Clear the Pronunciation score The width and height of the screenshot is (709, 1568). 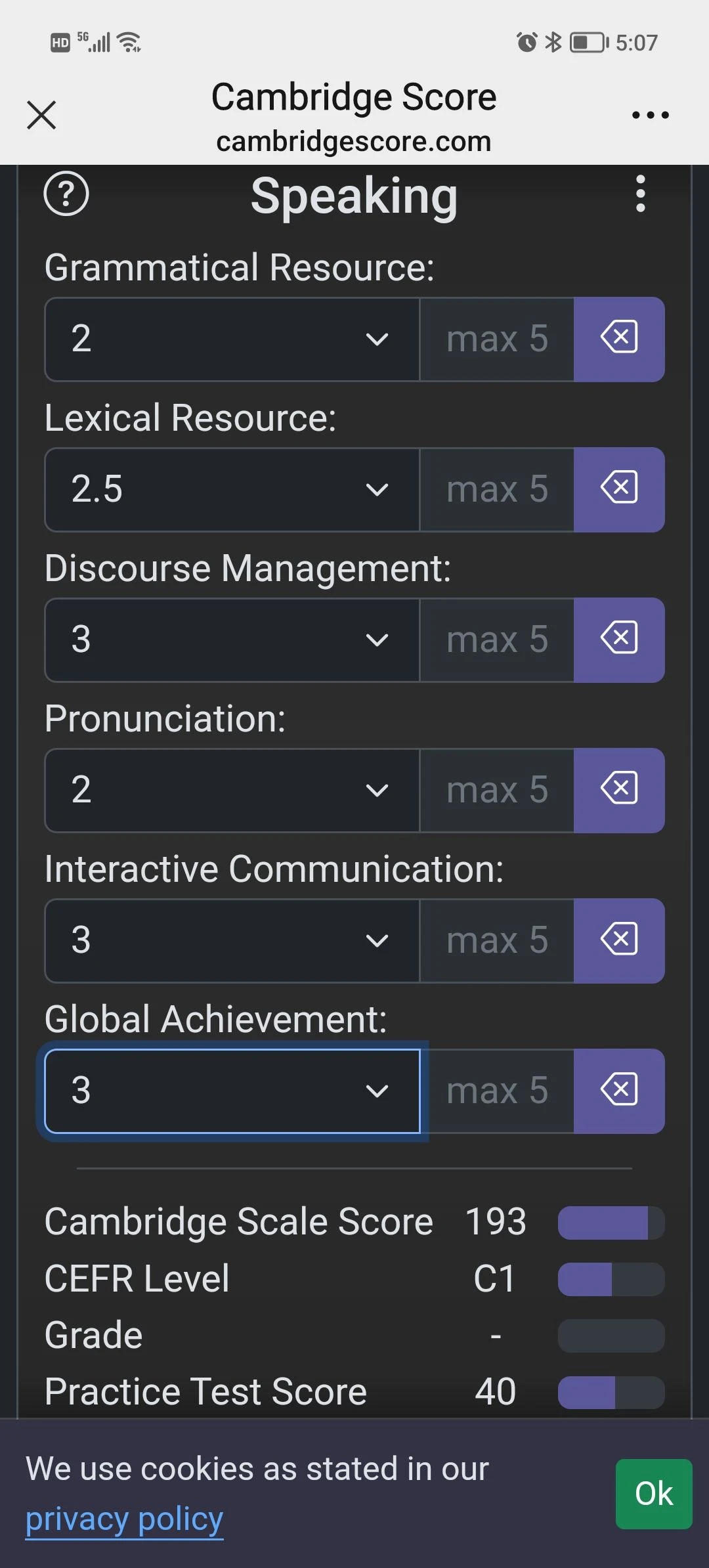[619, 790]
